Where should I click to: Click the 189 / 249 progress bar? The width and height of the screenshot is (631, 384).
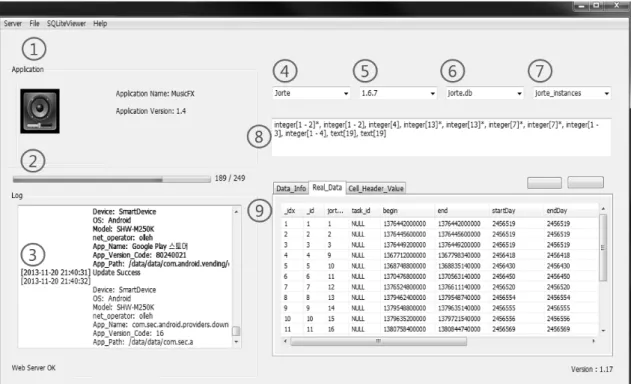(111, 179)
